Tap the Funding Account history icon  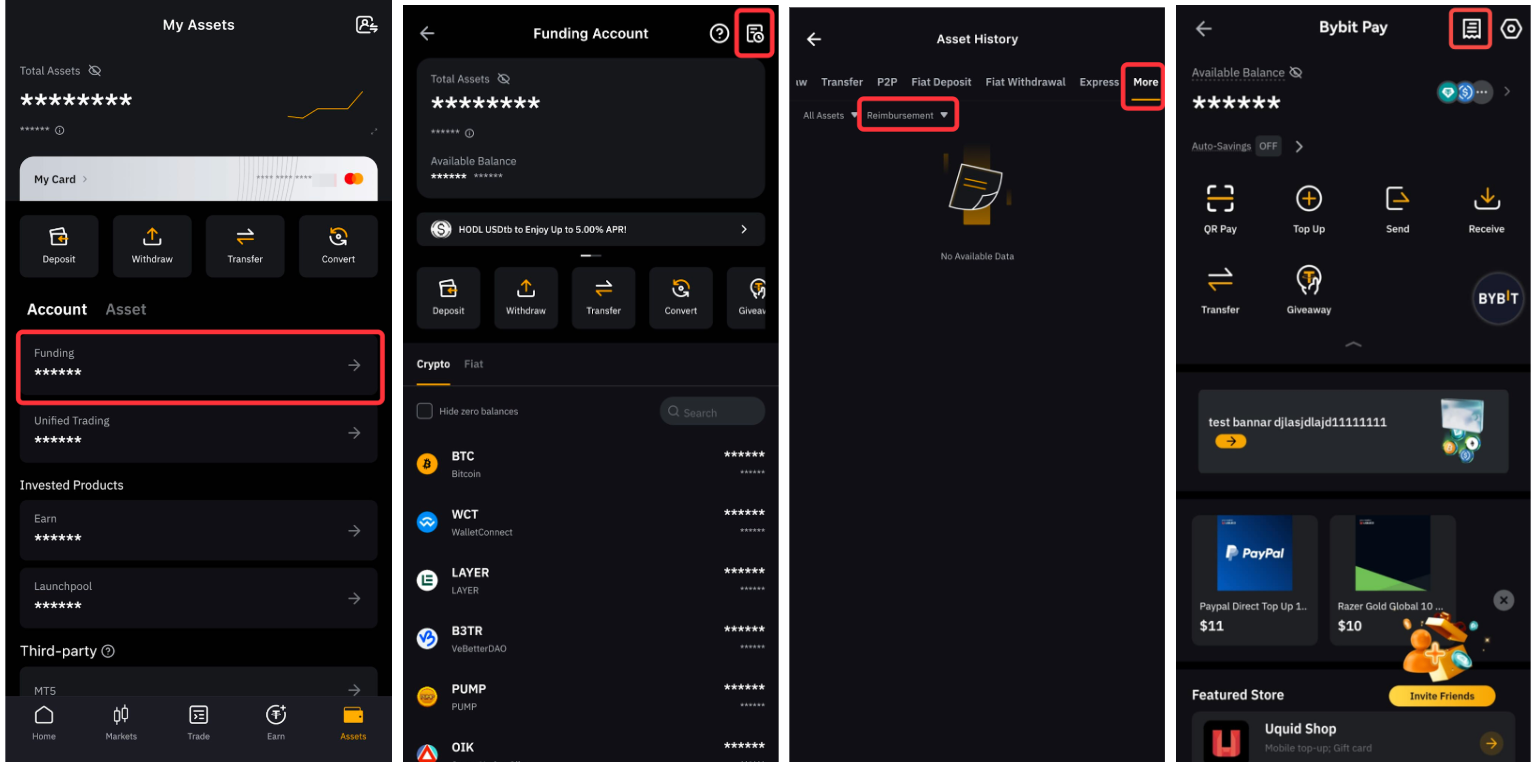tap(755, 34)
